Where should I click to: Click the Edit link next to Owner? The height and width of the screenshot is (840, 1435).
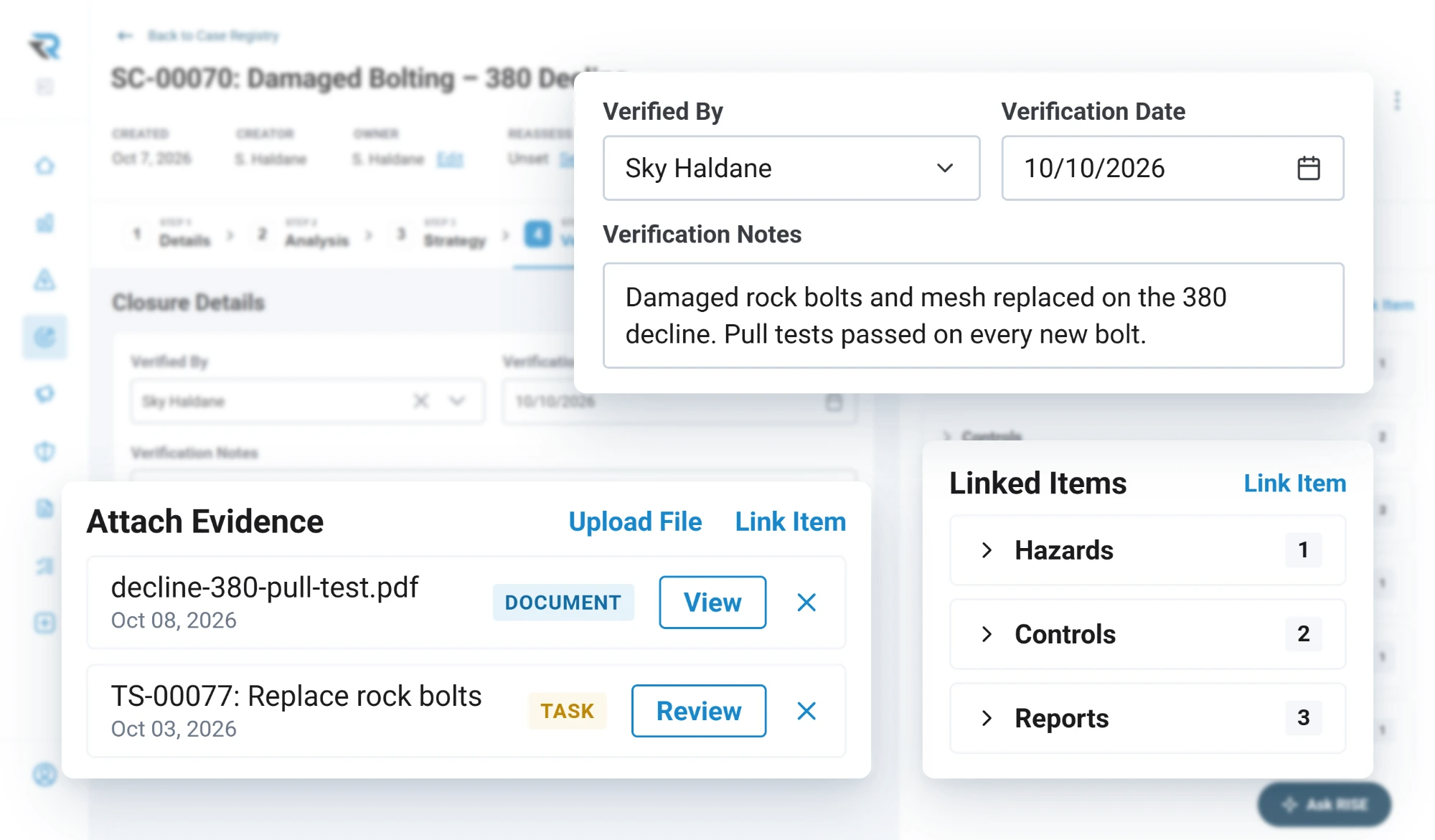point(450,159)
